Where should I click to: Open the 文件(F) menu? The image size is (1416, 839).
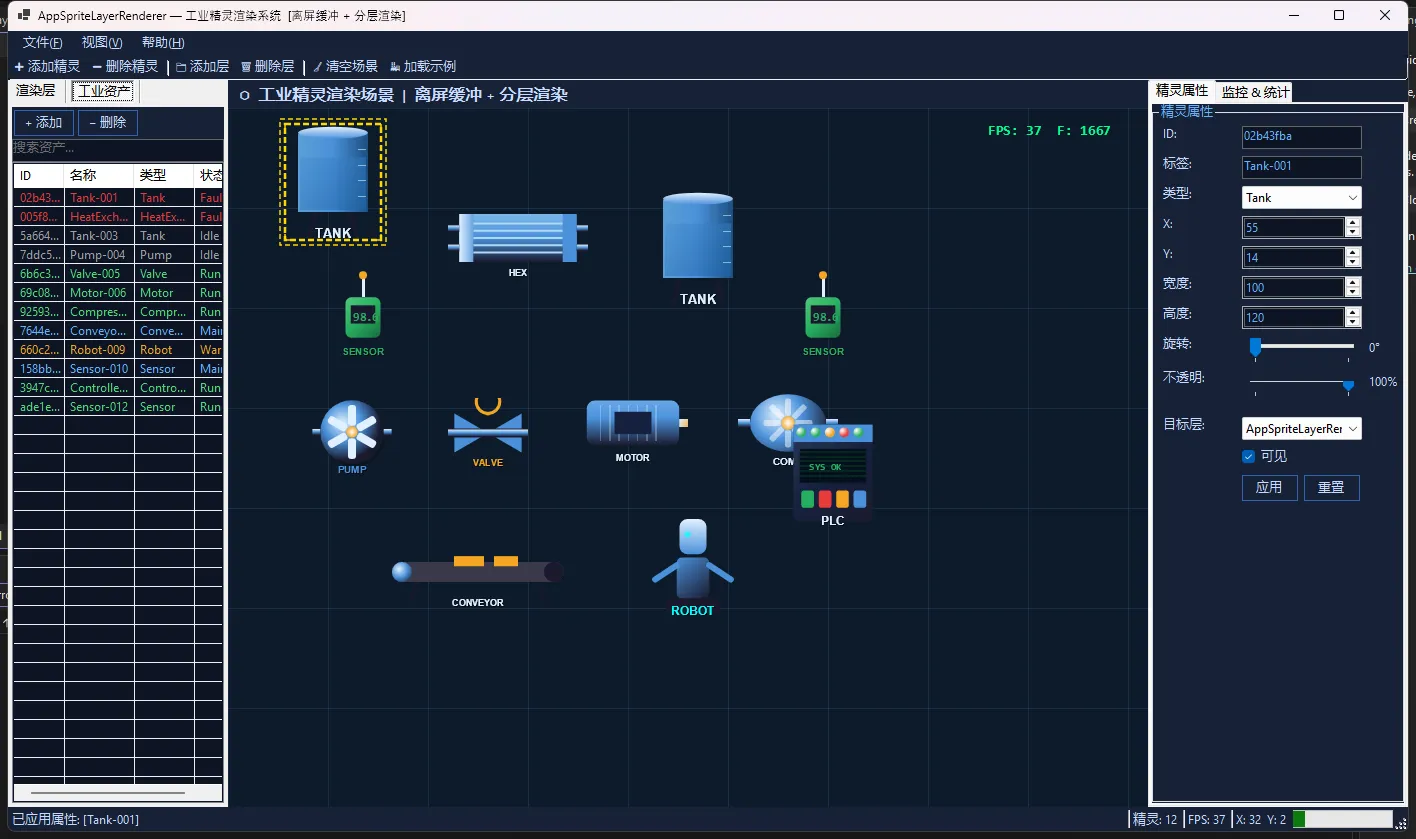[x=42, y=42]
